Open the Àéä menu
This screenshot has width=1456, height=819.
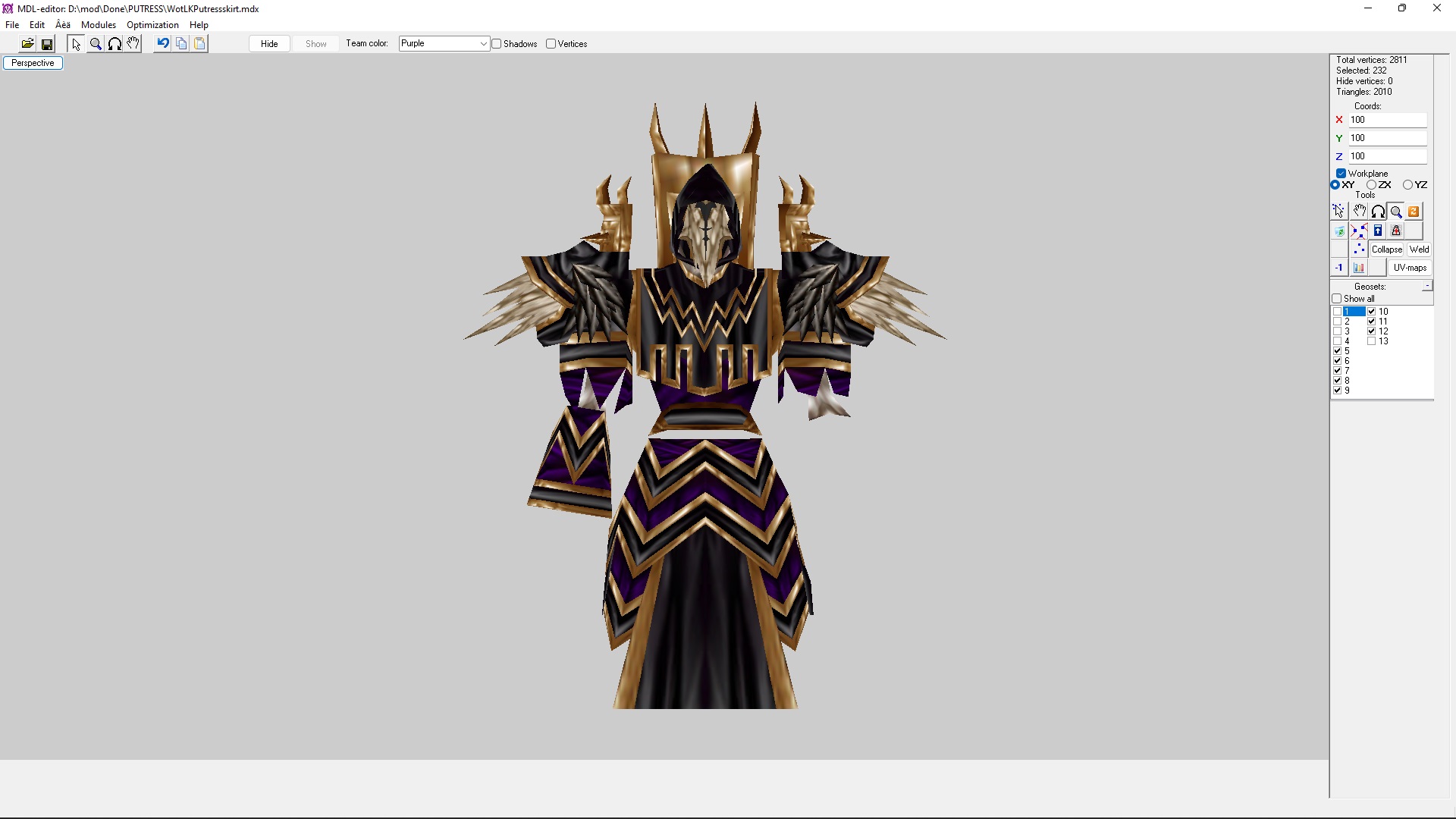[x=63, y=25]
